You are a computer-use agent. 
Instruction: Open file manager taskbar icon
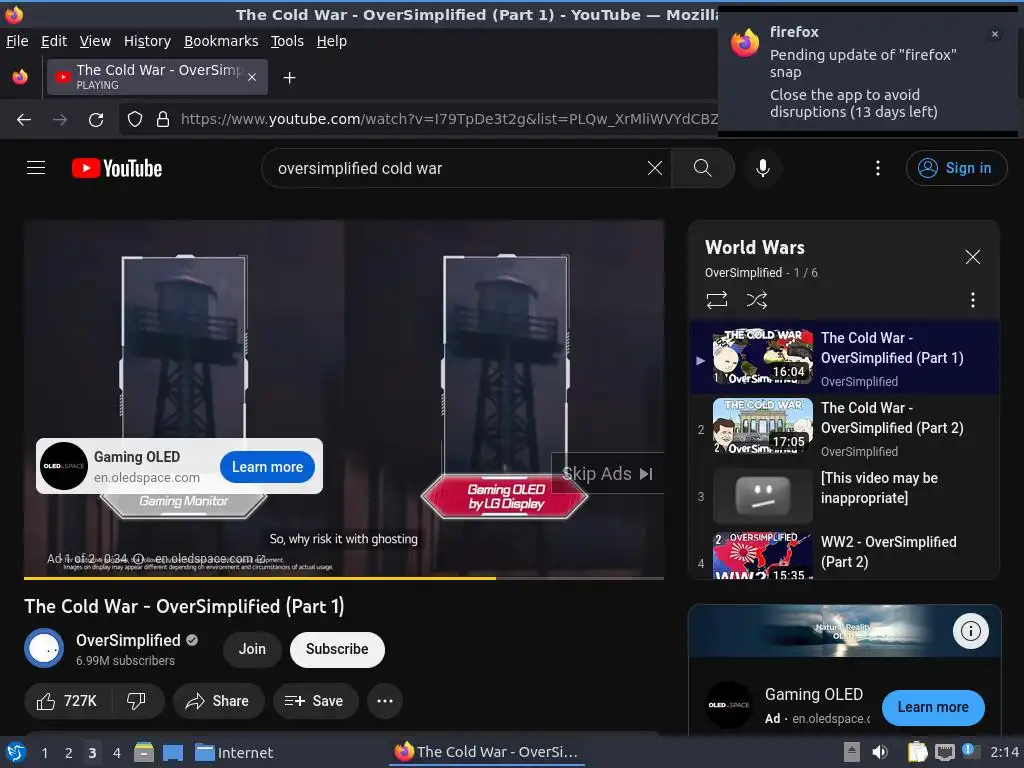[x=144, y=752]
